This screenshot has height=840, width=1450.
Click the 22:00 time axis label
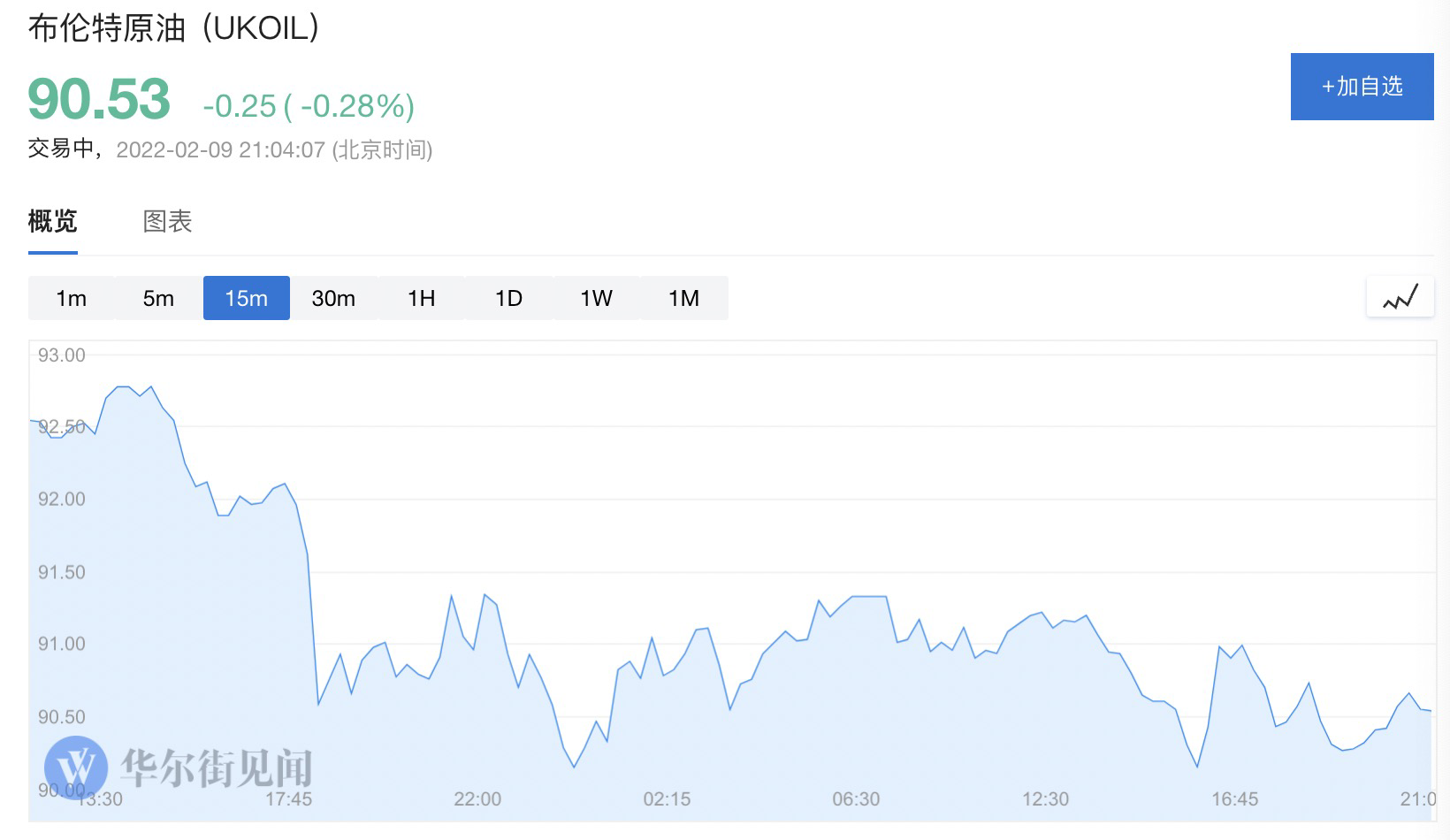tap(477, 799)
